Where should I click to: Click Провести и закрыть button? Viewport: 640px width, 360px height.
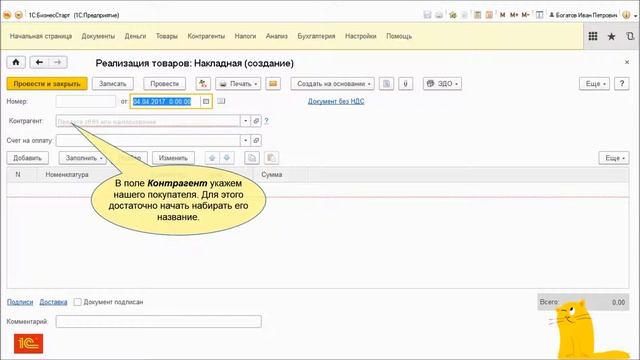(47, 84)
